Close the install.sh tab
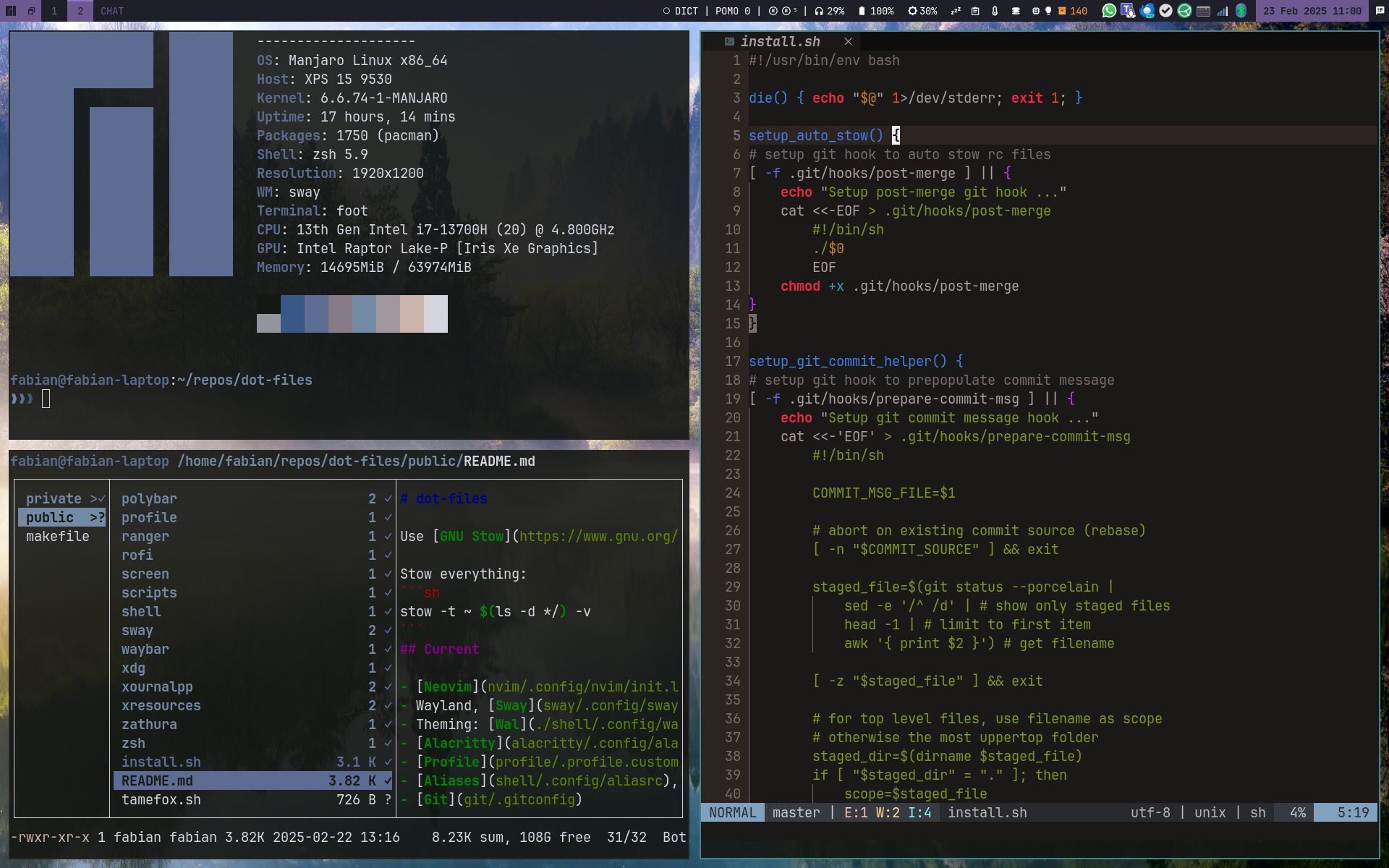Screen dimensions: 1389x868 pos(848,42)
